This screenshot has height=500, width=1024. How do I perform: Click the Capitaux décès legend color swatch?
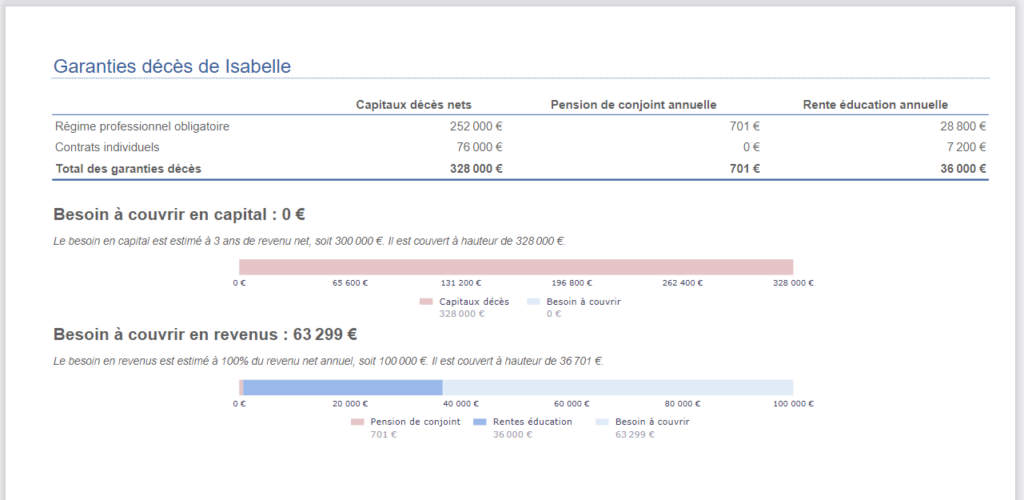tap(426, 302)
